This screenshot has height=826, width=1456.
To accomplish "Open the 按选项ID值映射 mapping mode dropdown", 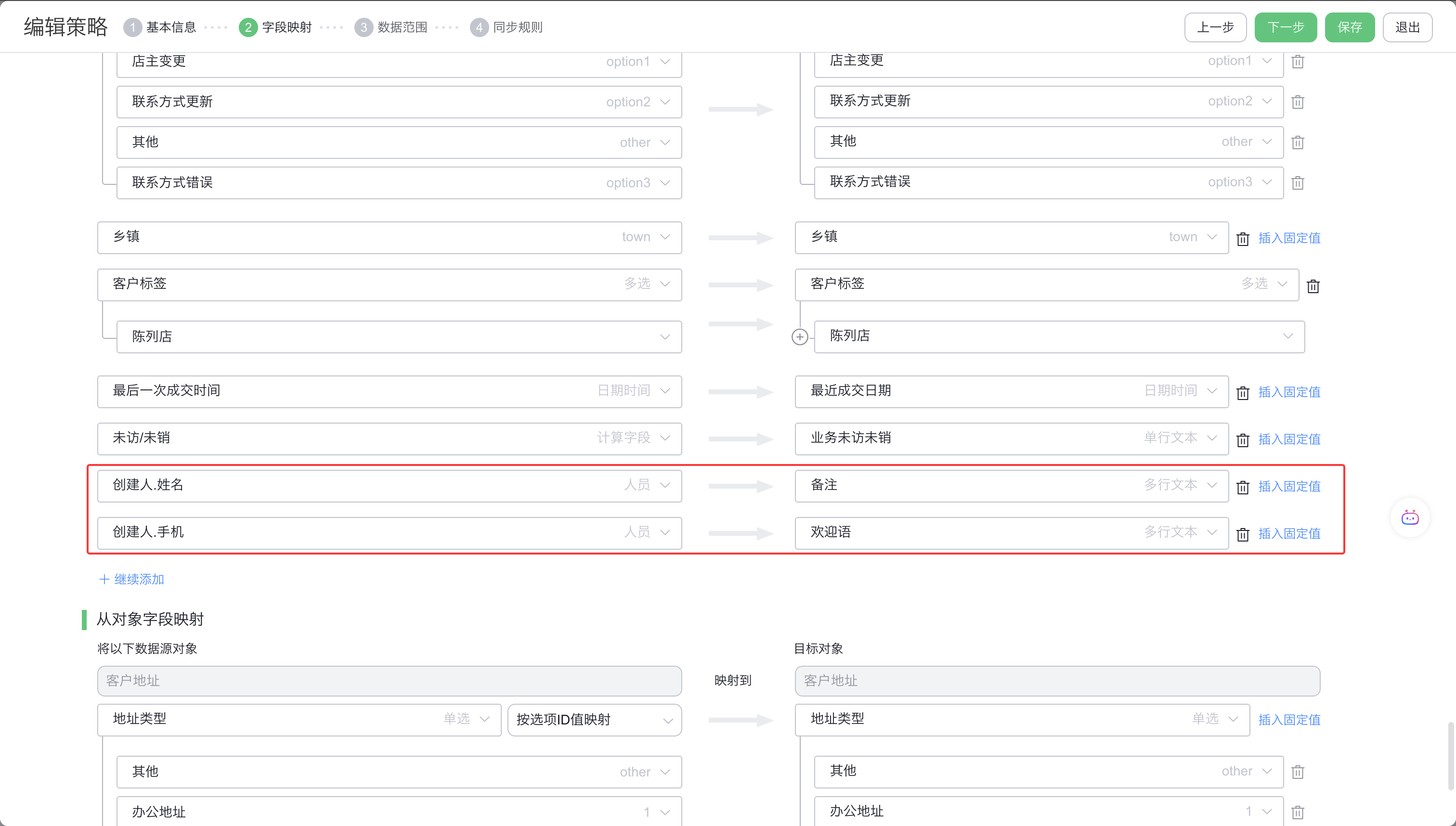I will (x=595, y=720).
